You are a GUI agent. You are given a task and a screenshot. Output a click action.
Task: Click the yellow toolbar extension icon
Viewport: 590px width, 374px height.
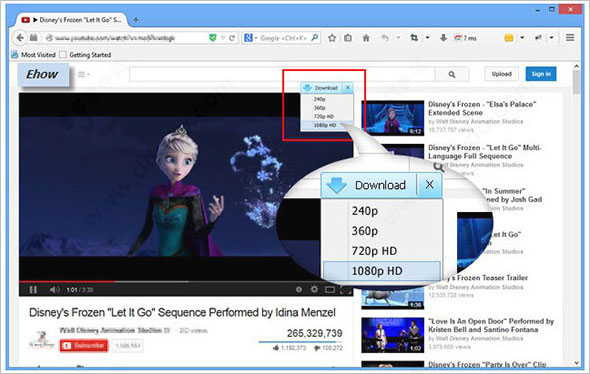coord(509,38)
